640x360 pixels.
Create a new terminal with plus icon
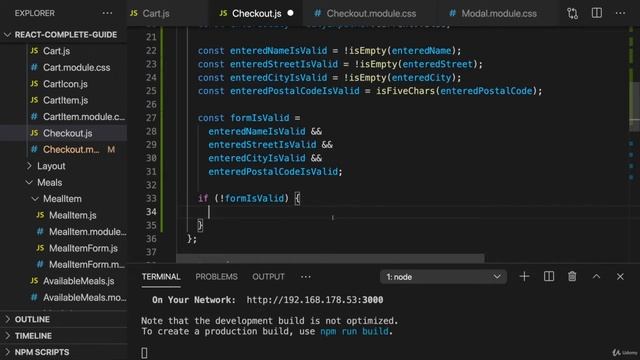(524, 276)
